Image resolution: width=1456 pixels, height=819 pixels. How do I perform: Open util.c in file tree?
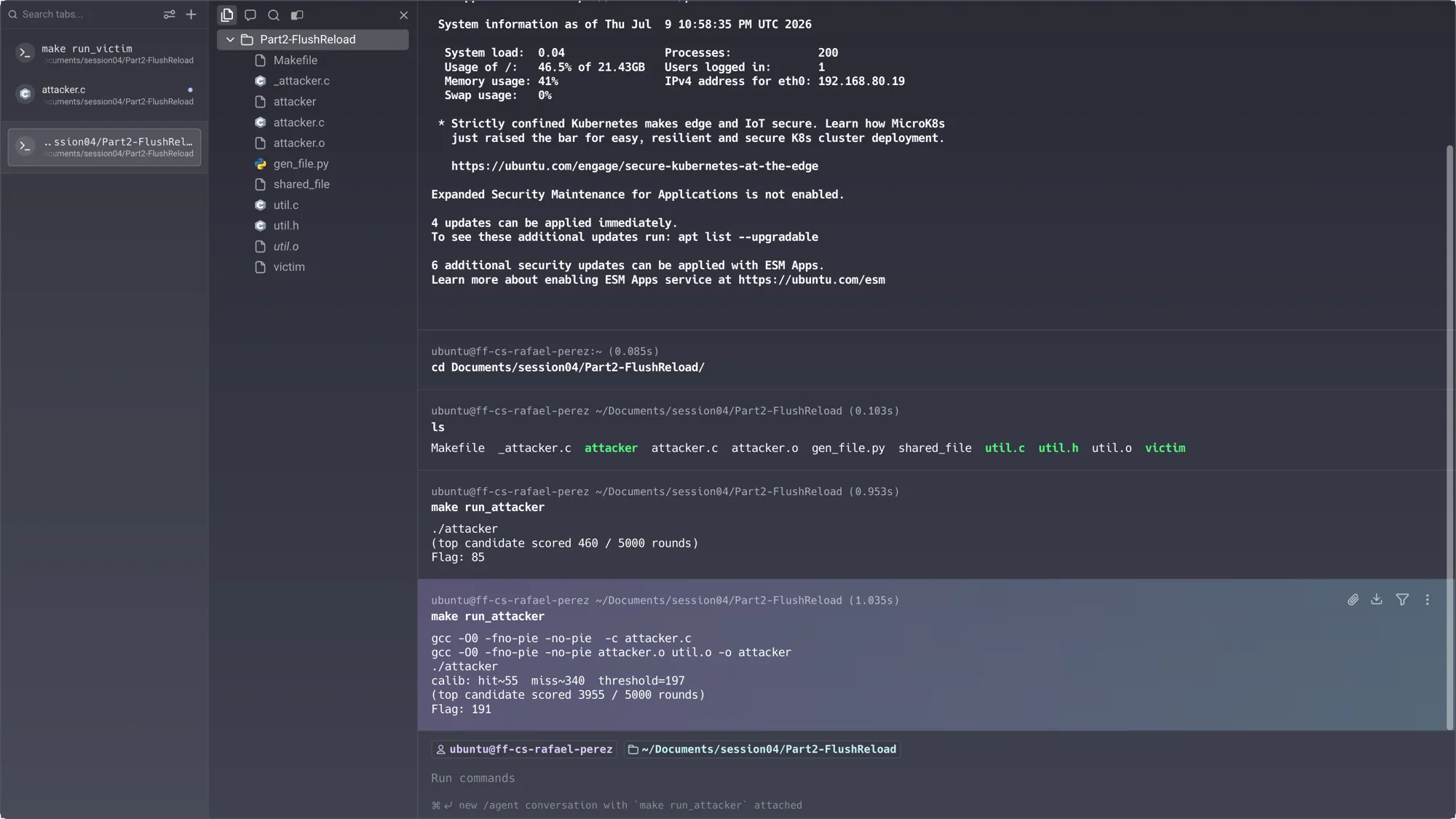pos(286,205)
